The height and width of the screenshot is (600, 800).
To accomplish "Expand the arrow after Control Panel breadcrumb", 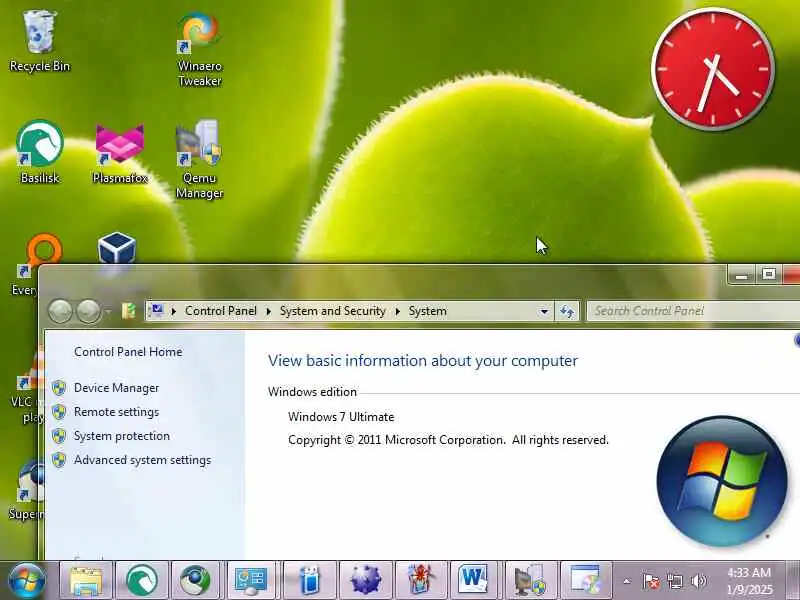I will pos(269,311).
